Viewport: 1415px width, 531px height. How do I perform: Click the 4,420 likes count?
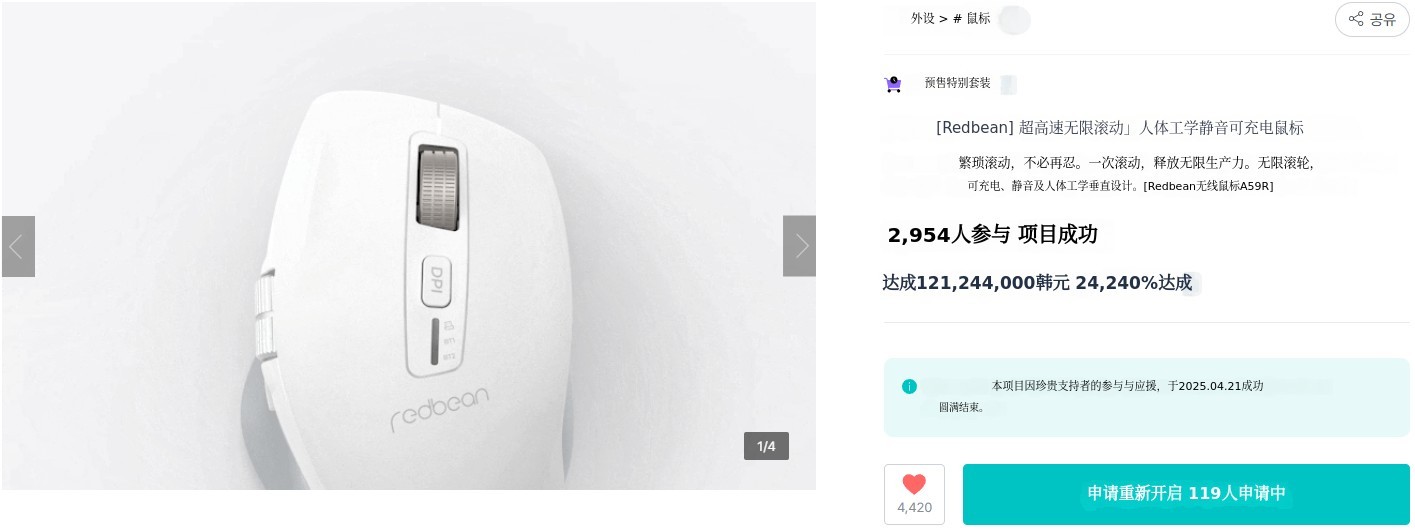point(914,508)
